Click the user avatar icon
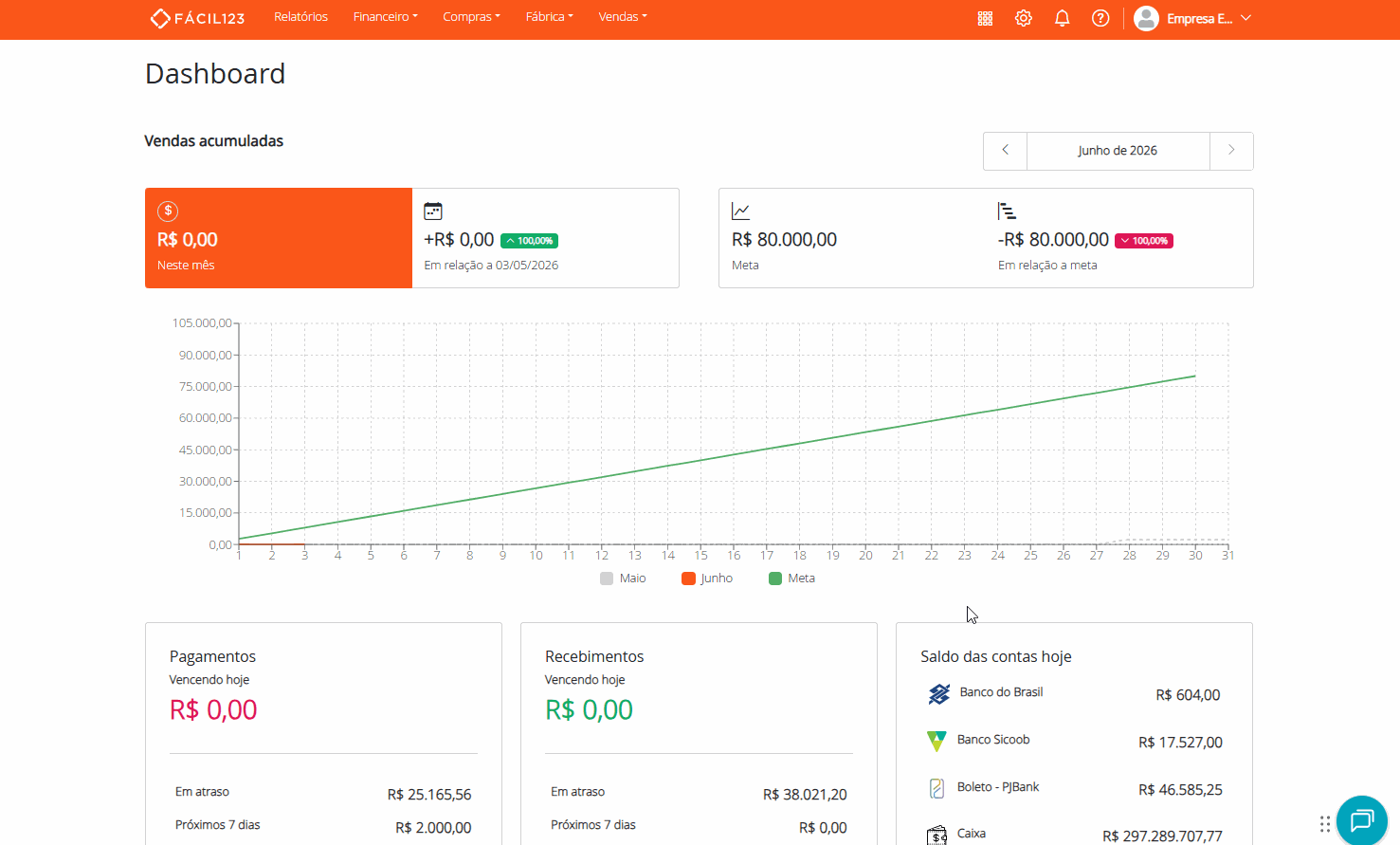The width and height of the screenshot is (1400, 845). coord(1146,18)
